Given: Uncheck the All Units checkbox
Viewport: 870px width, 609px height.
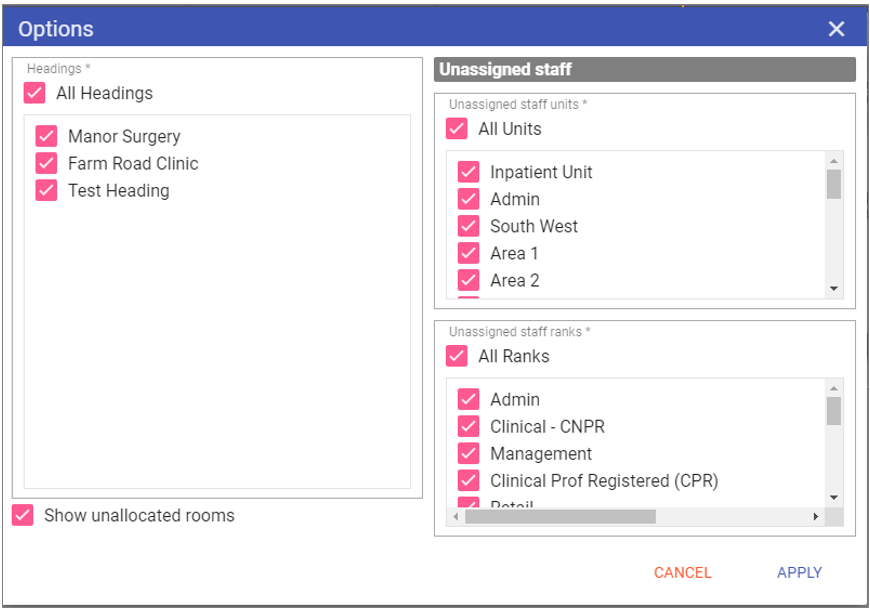Looking at the screenshot, I should pos(457,129).
